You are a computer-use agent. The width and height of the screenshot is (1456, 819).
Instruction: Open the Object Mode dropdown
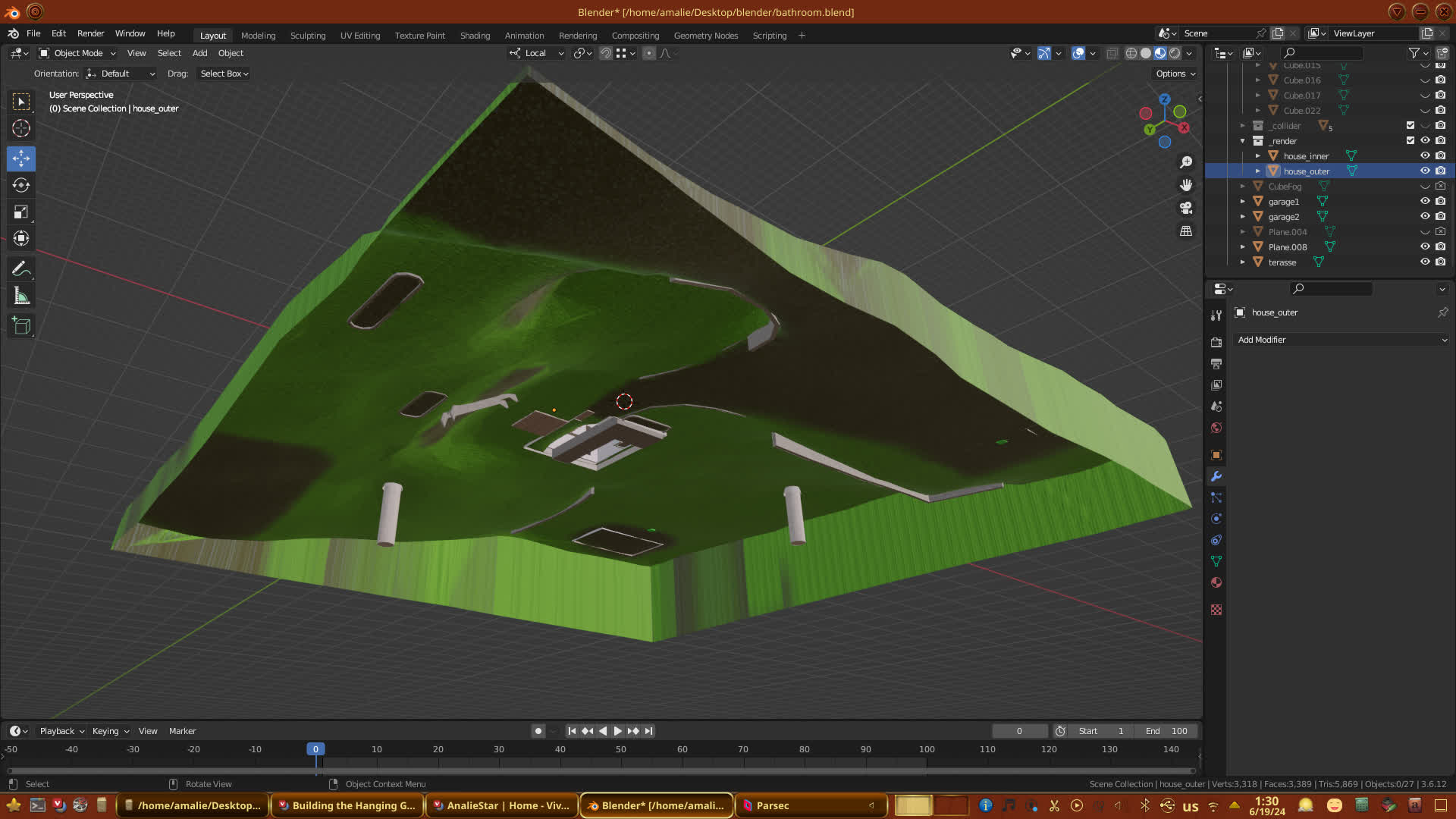[77, 53]
